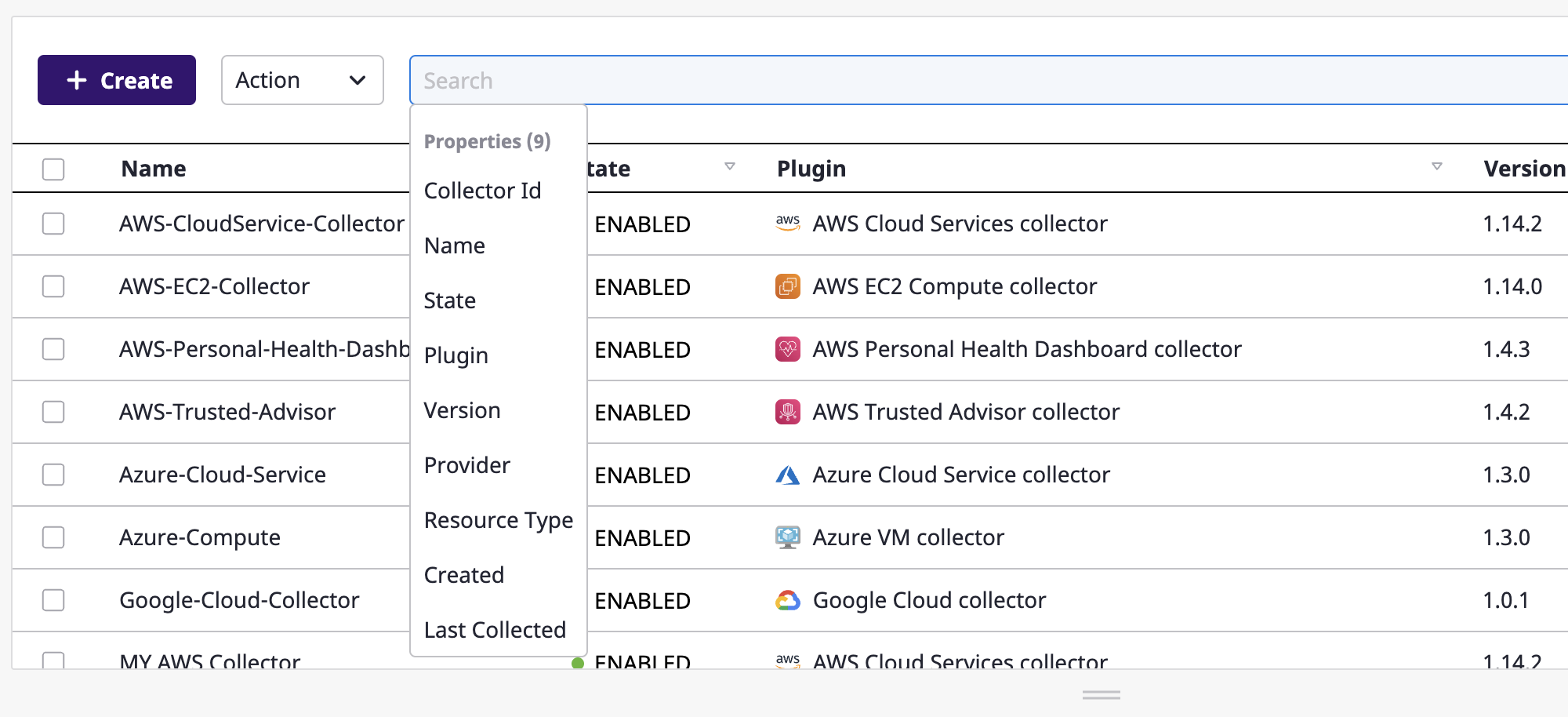Viewport: 1568px width, 717px height.
Task: Open the Azure-Cloud-Service row name
Action: [x=223, y=475]
